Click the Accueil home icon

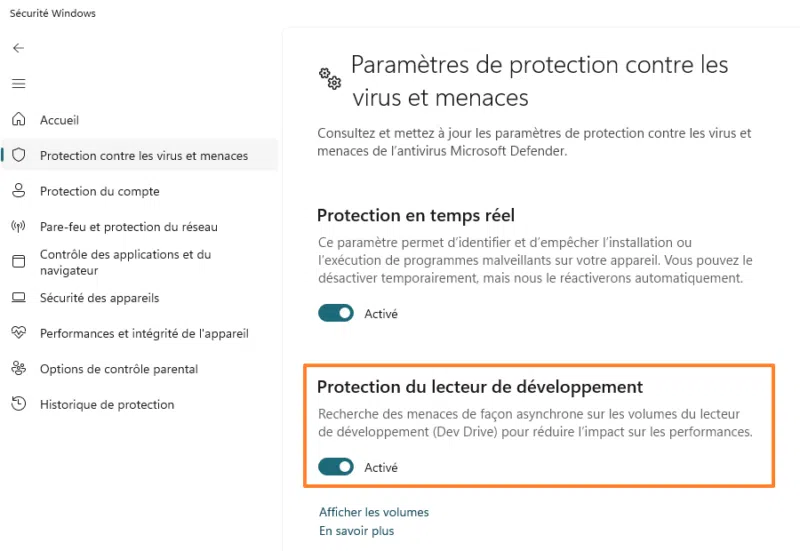coord(18,120)
